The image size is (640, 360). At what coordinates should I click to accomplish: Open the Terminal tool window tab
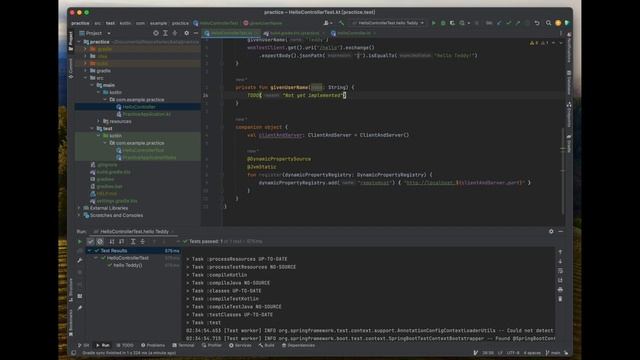click(183, 345)
